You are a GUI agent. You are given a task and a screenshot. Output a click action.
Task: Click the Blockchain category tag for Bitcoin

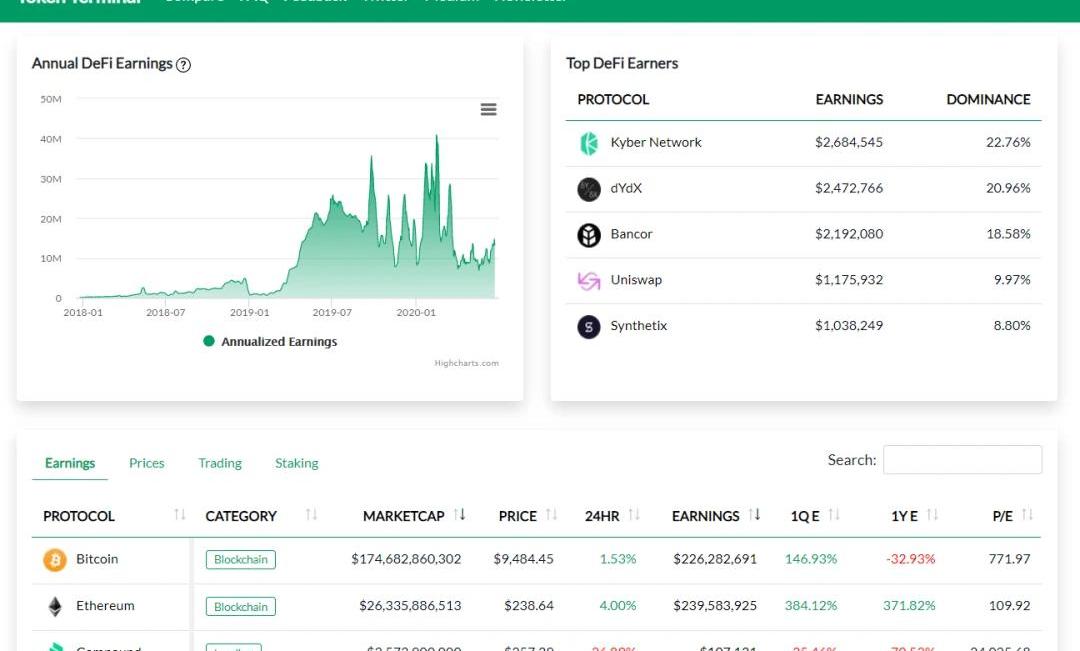(x=241, y=560)
